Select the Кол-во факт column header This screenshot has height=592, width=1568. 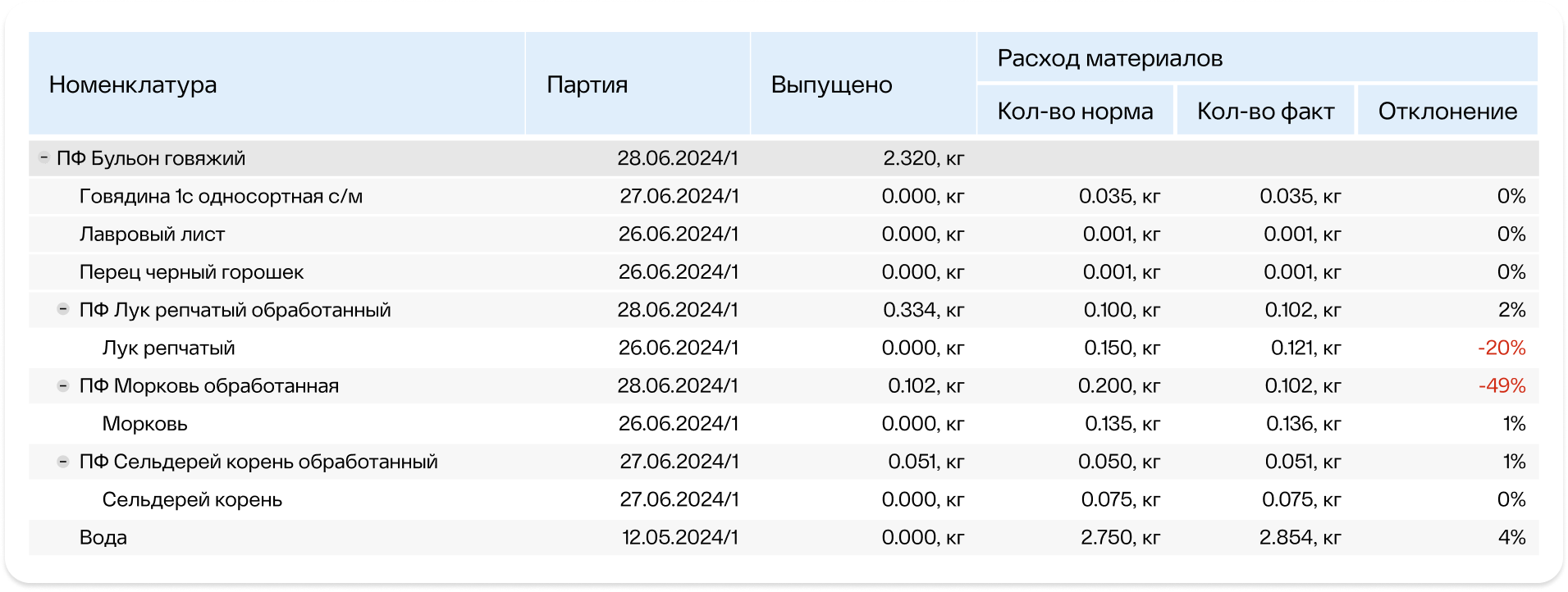click(x=1265, y=110)
